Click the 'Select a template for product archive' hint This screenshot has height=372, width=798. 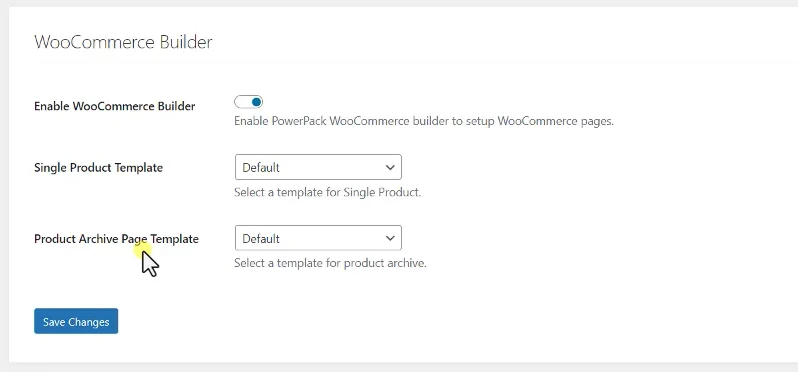(330, 264)
